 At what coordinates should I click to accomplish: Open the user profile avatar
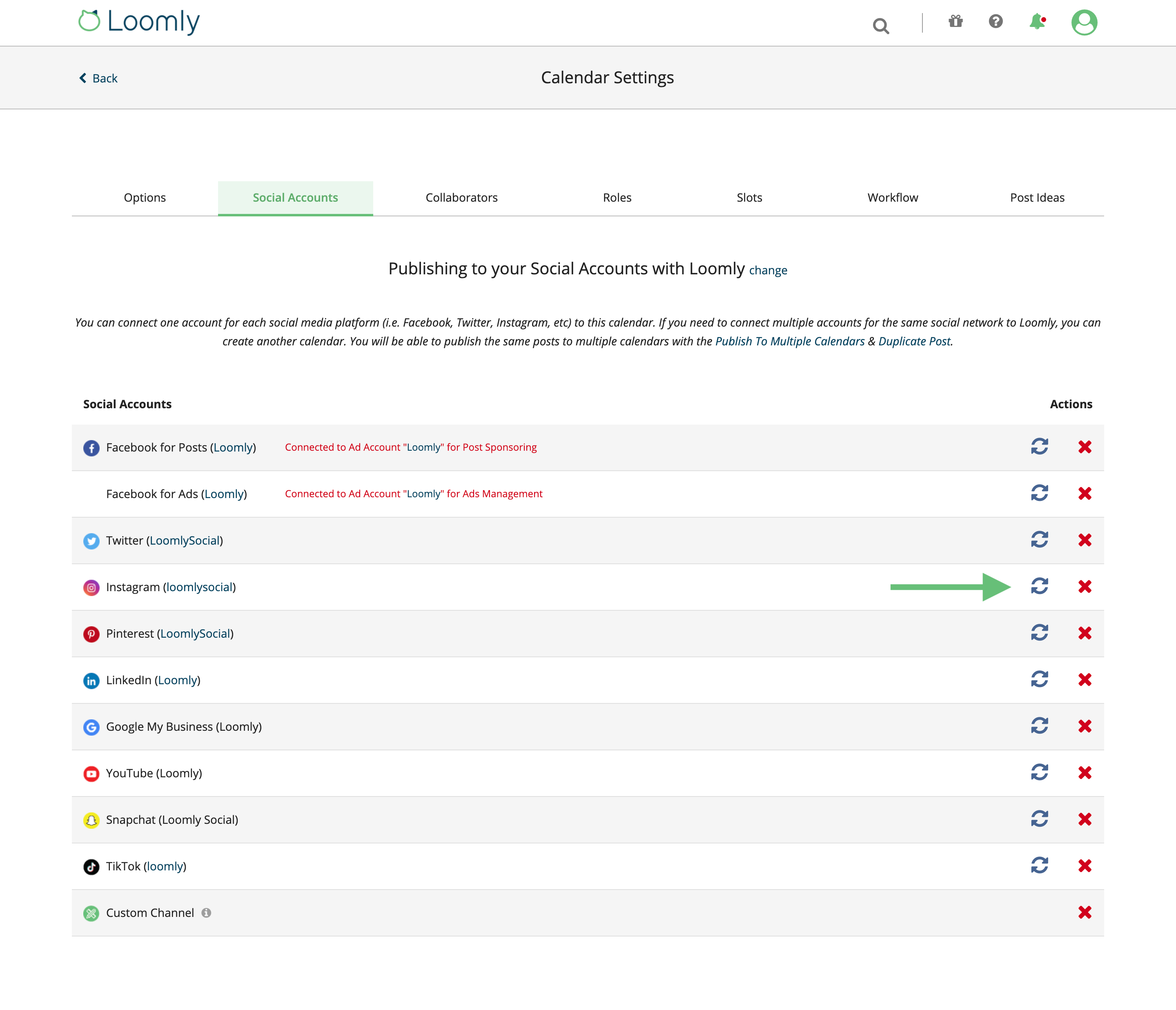coord(1083,22)
